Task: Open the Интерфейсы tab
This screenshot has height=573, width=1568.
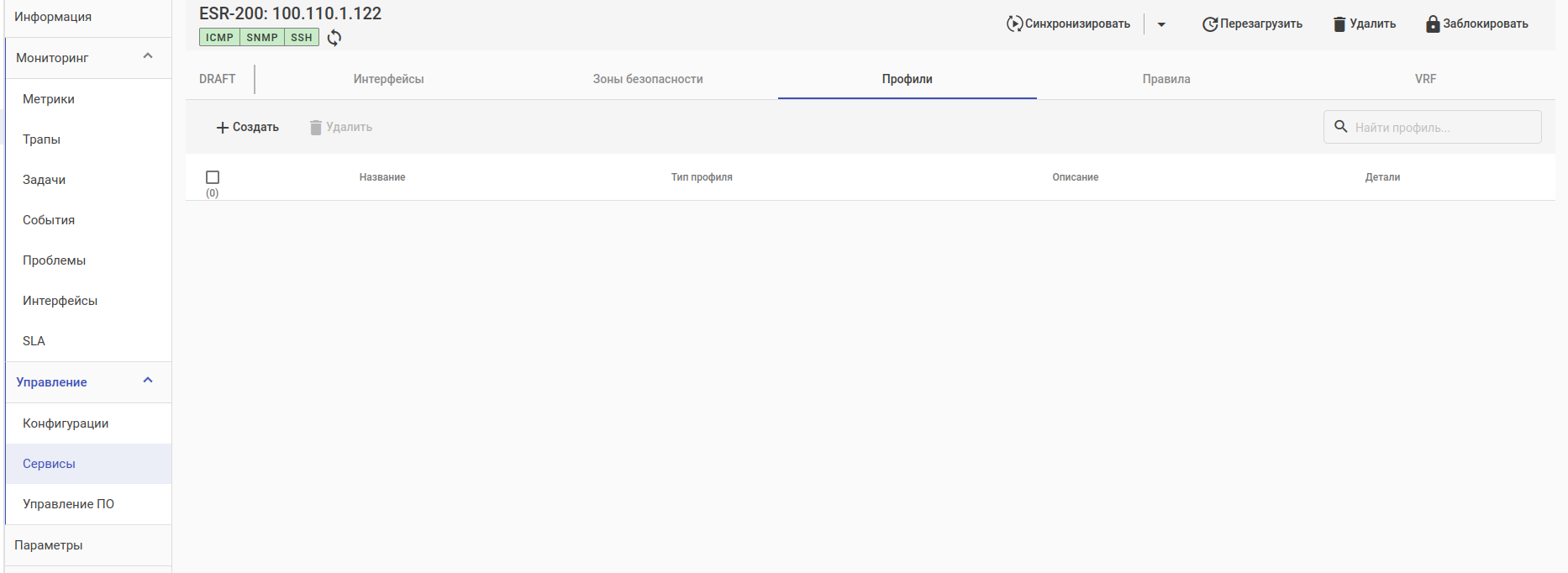Action: [x=388, y=79]
